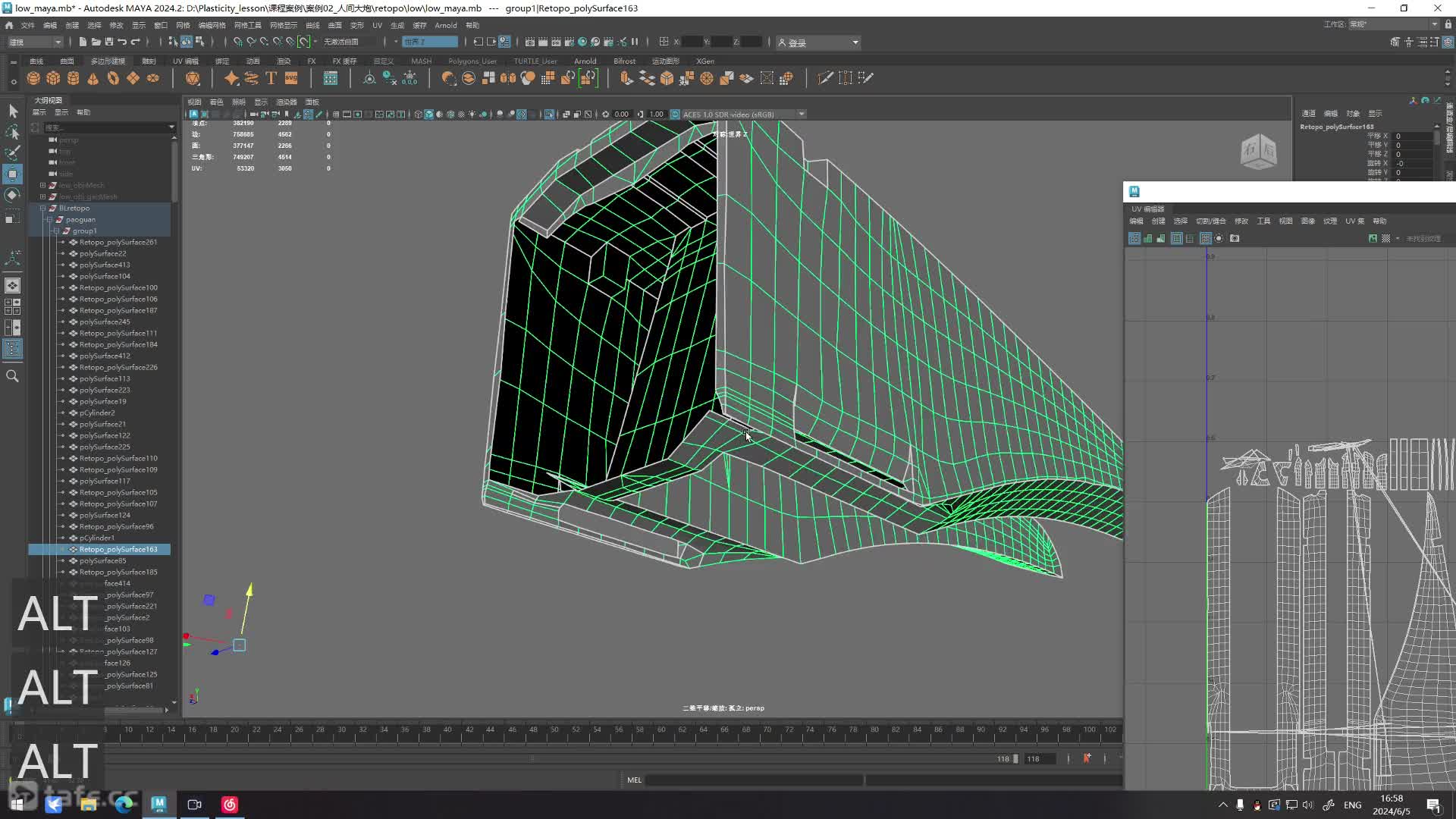This screenshot has height=819, width=1456.
Task: Click the polygon cylinder shelf icon
Action: pos(73,78)
